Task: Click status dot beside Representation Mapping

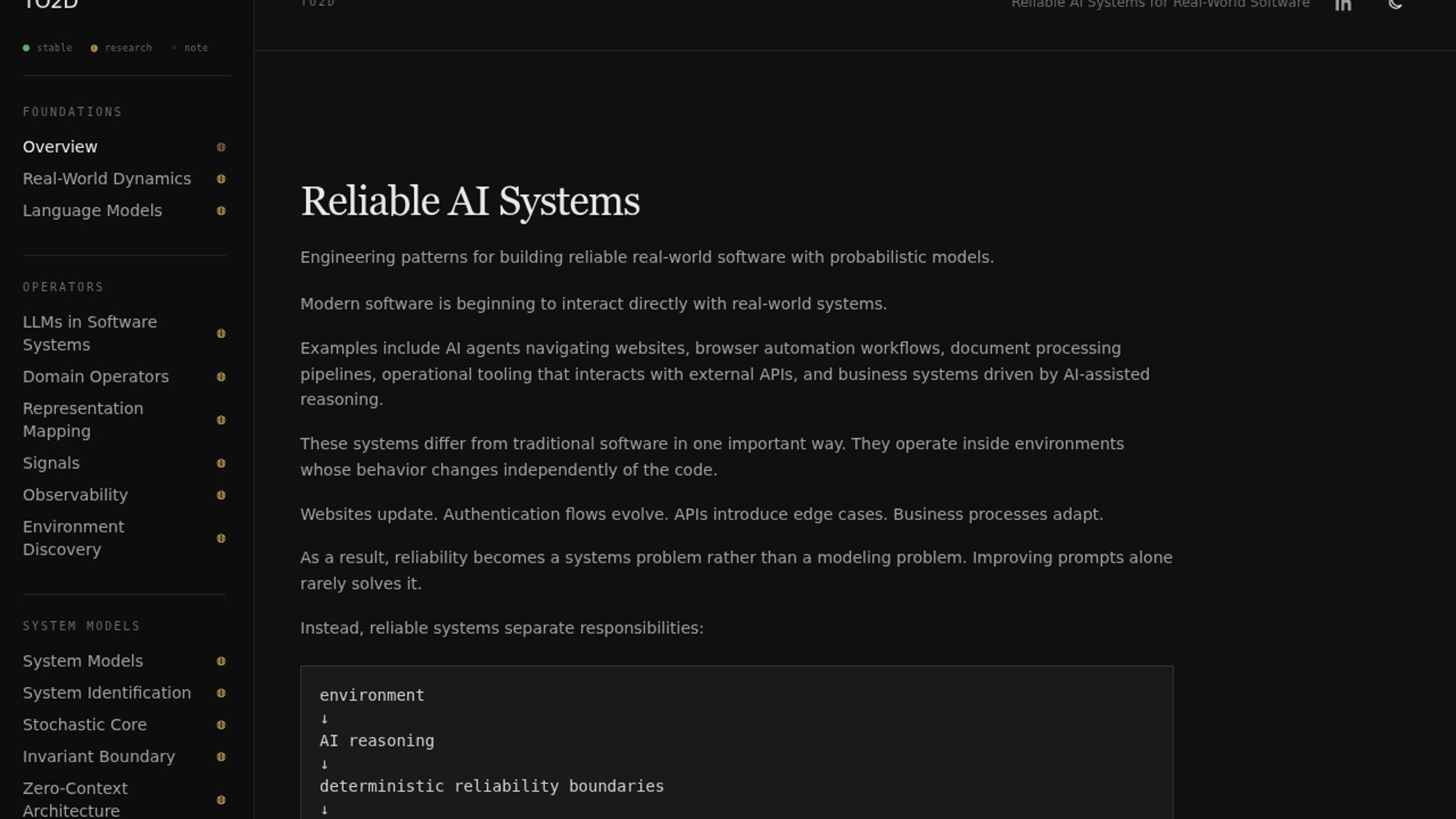Action: [221, 420]
